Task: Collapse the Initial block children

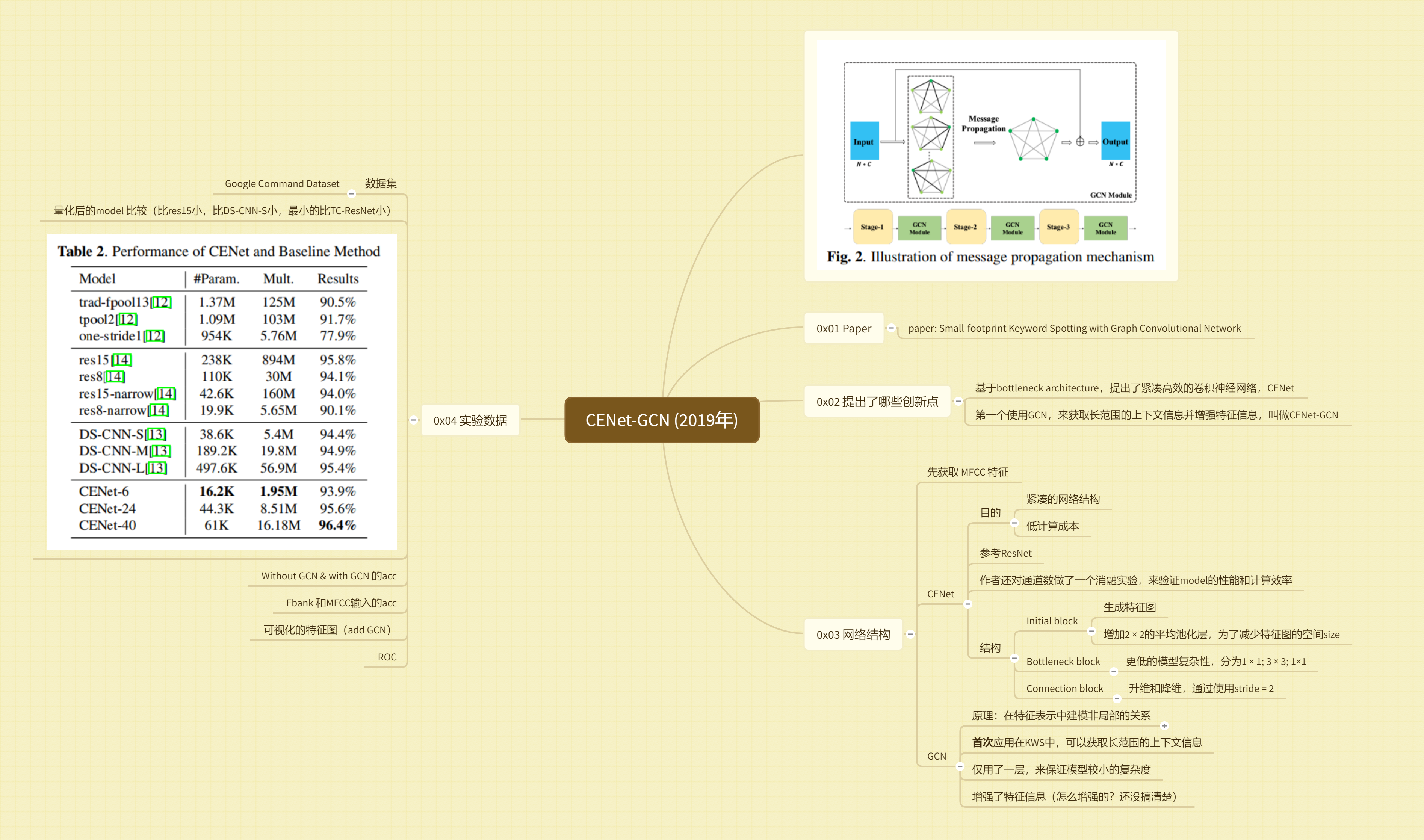Action: pyautogui.click(x=1091, y=631)
